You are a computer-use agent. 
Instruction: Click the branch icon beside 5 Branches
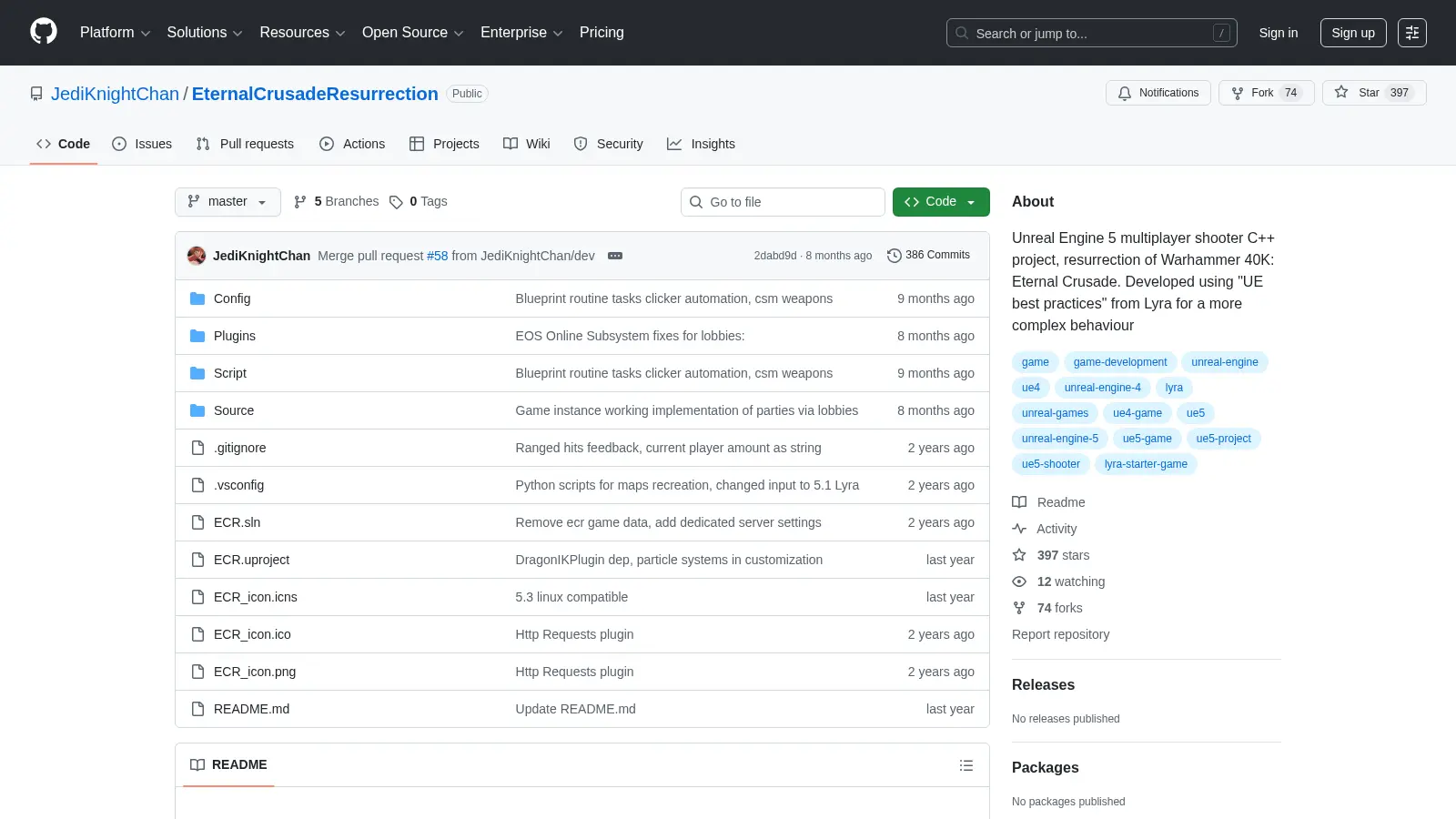click(x=300, y=202)
